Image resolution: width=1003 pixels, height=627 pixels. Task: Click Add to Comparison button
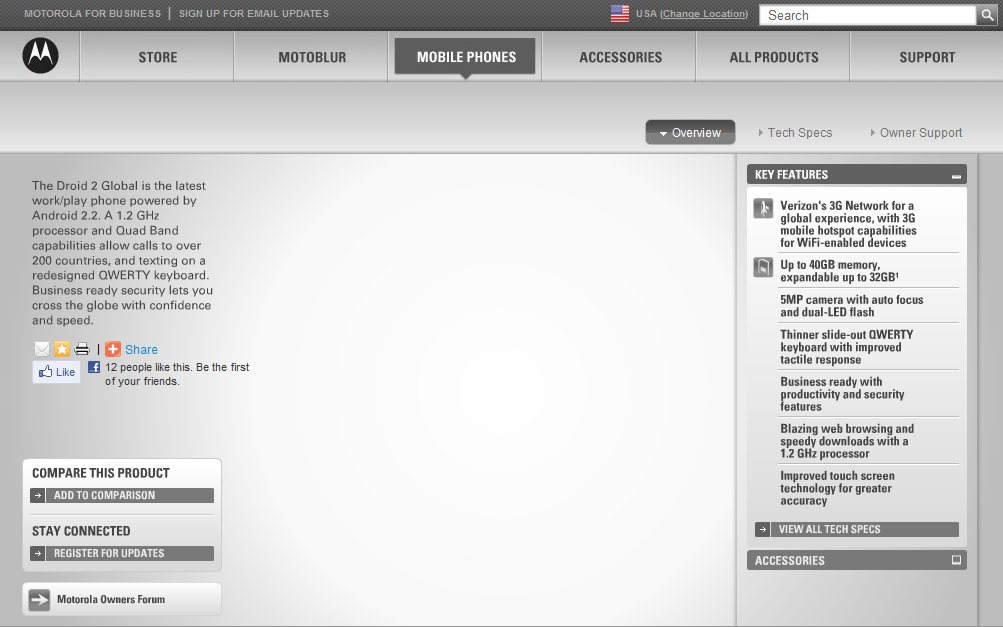tap(122, 495)
